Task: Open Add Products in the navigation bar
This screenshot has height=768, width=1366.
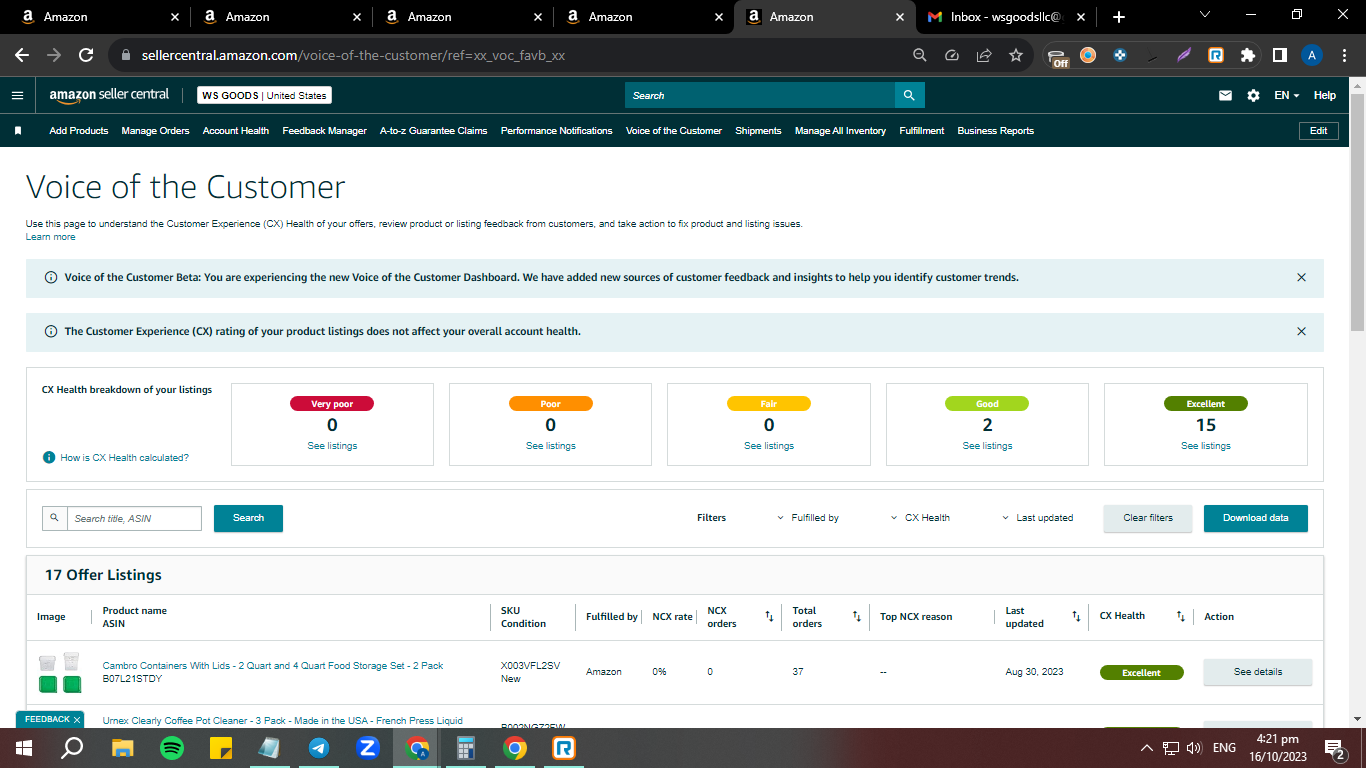Action: 79,131
